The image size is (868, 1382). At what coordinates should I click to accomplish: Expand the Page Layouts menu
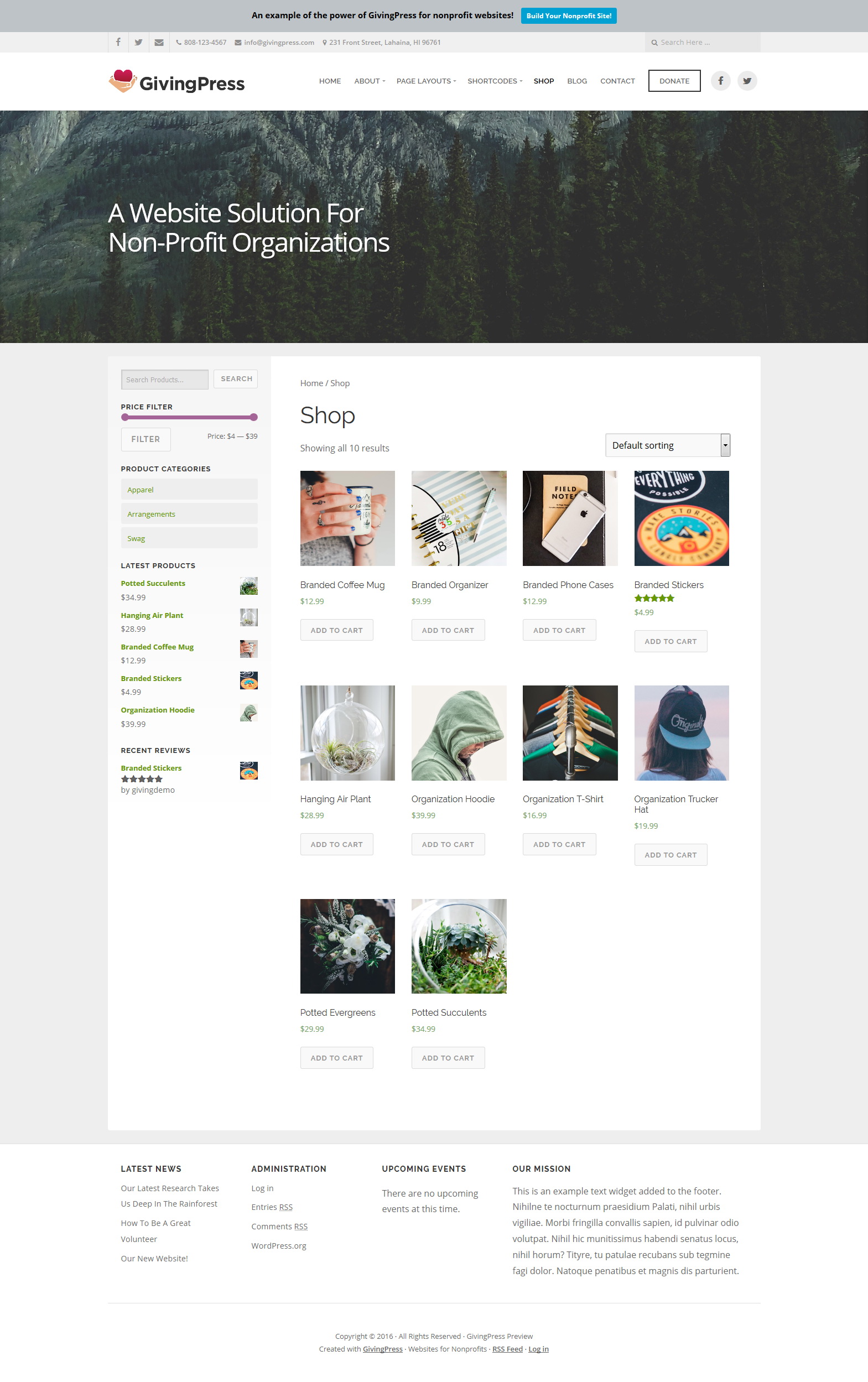pyautogui.click(x=426, y=81)
